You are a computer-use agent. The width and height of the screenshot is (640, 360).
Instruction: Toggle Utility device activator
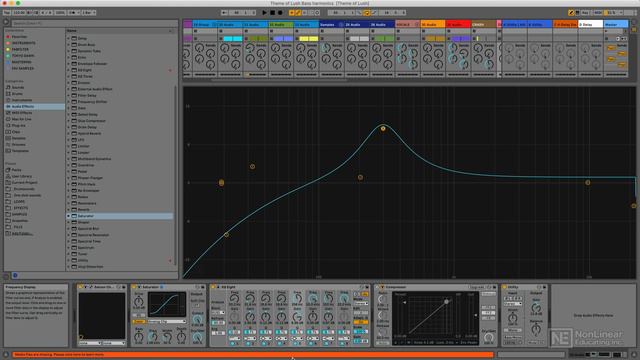tap(504, 287)
